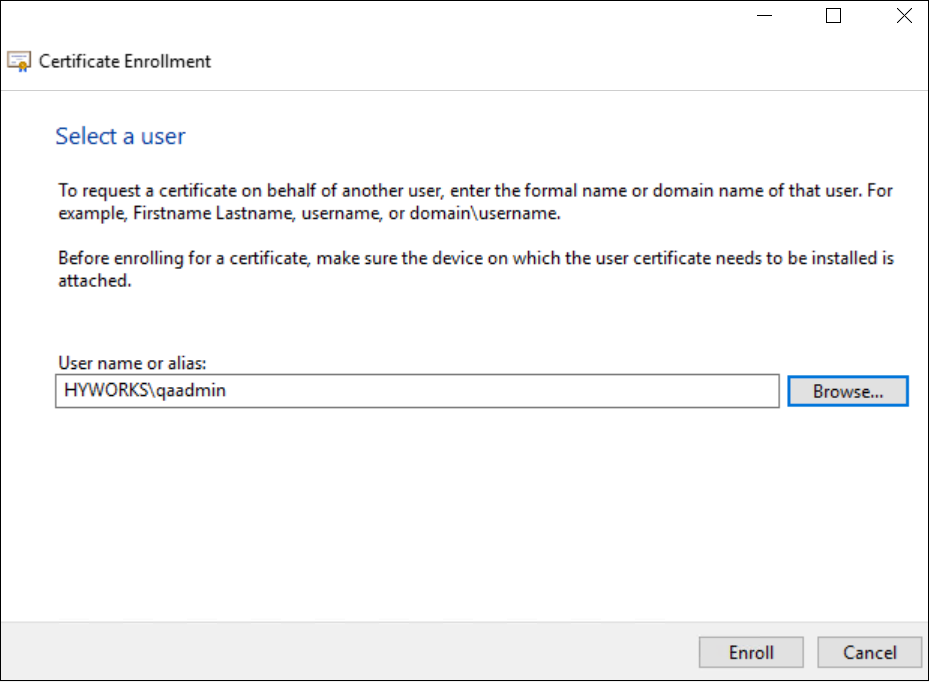Click the gray footer bar beside Enroll
Viewport: 929px width, 682px height.
350,651
